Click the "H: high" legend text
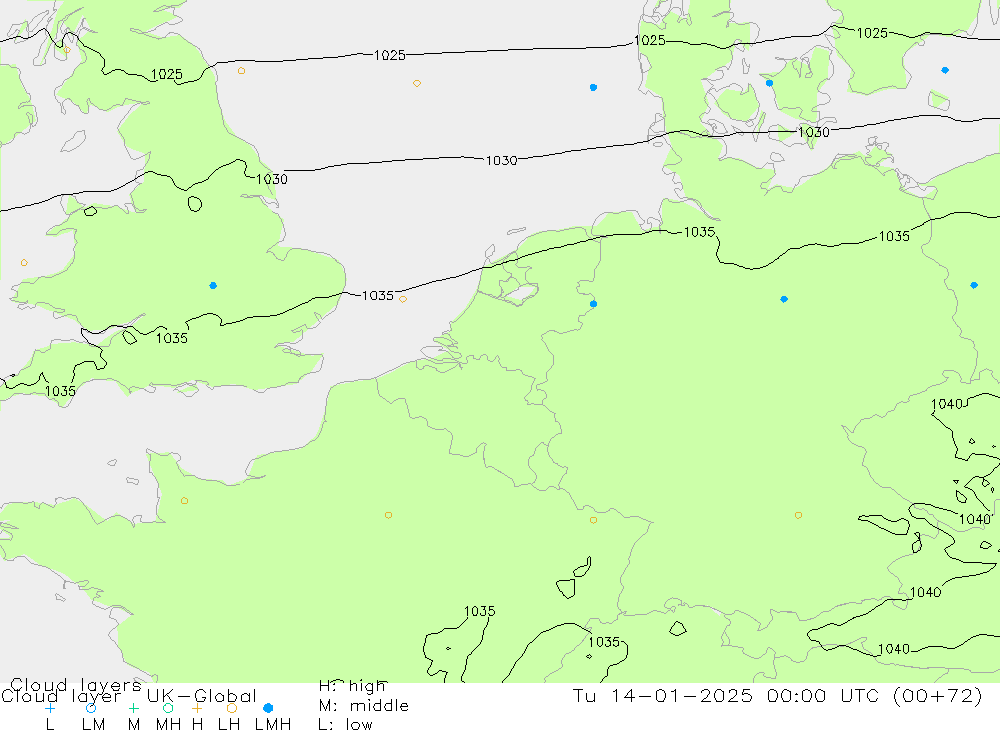The width and height of the screenshot is (1000, 733). (x=353, y=686)
